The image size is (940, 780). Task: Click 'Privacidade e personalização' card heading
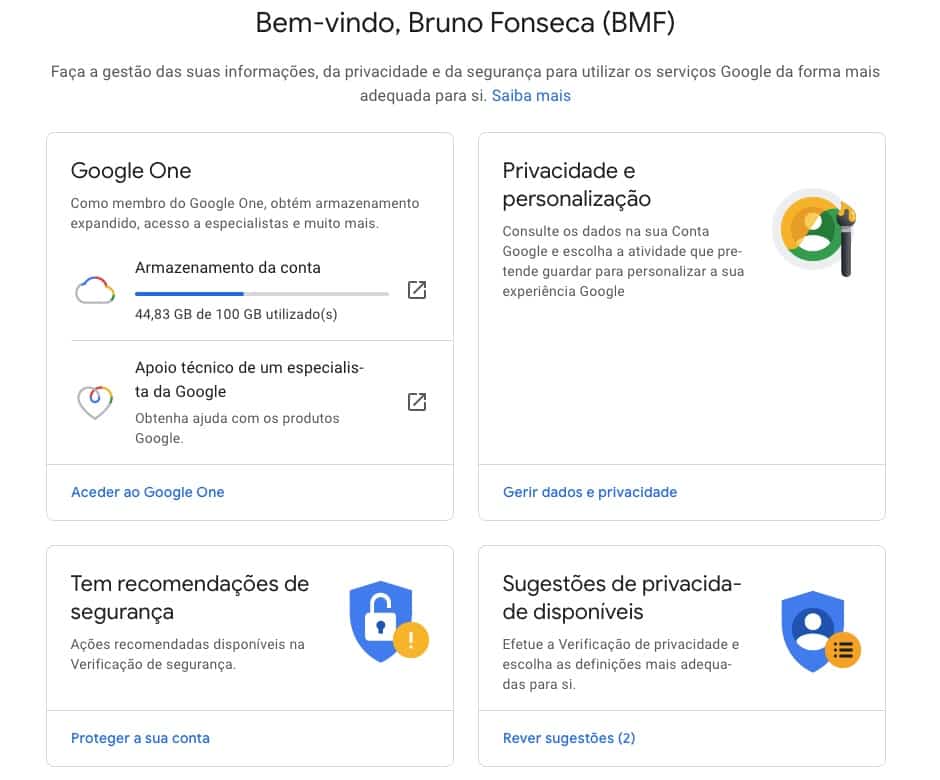pos(577,185)
